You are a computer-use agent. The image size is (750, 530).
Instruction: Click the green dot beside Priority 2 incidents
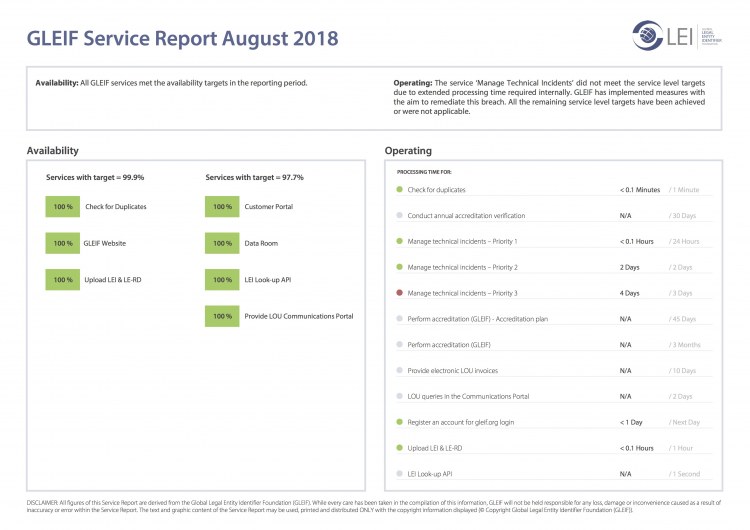coord(400,267)
